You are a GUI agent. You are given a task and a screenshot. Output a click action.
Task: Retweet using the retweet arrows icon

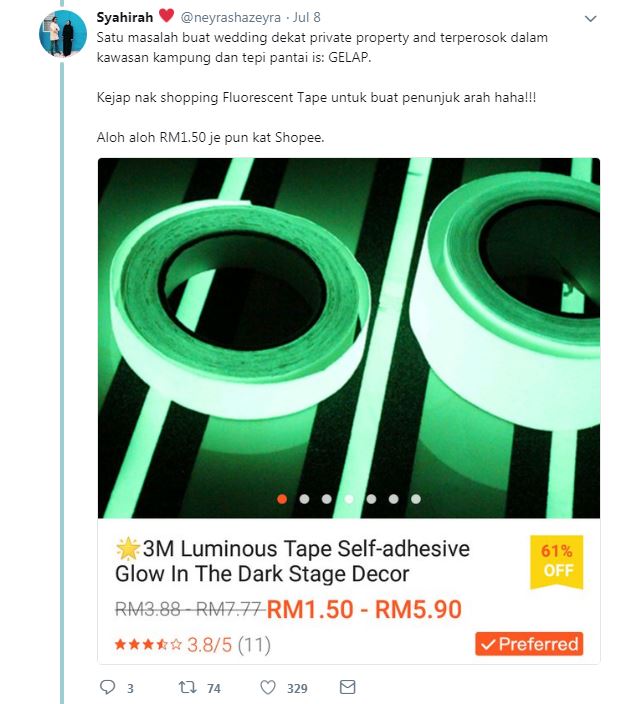pyautogui.click(x=187, y=687)
